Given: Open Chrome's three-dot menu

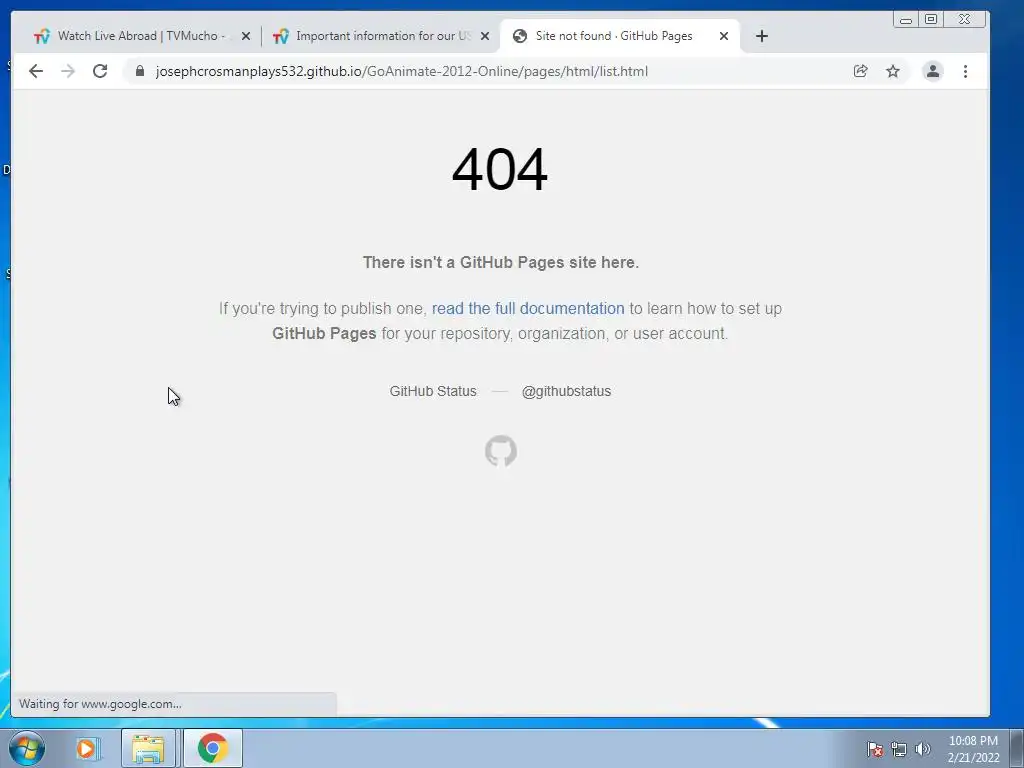Looking at the screenshot, I should click(965, 71).
